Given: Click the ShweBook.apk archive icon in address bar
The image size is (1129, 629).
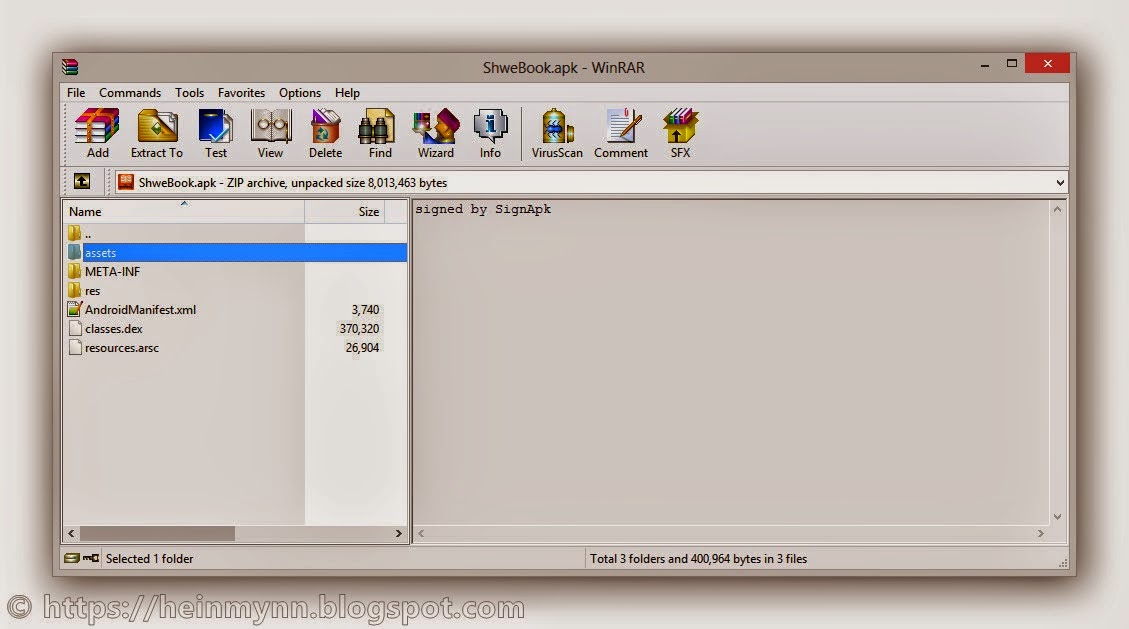Looking at the screenshot, I should click(x=126, y=182).
